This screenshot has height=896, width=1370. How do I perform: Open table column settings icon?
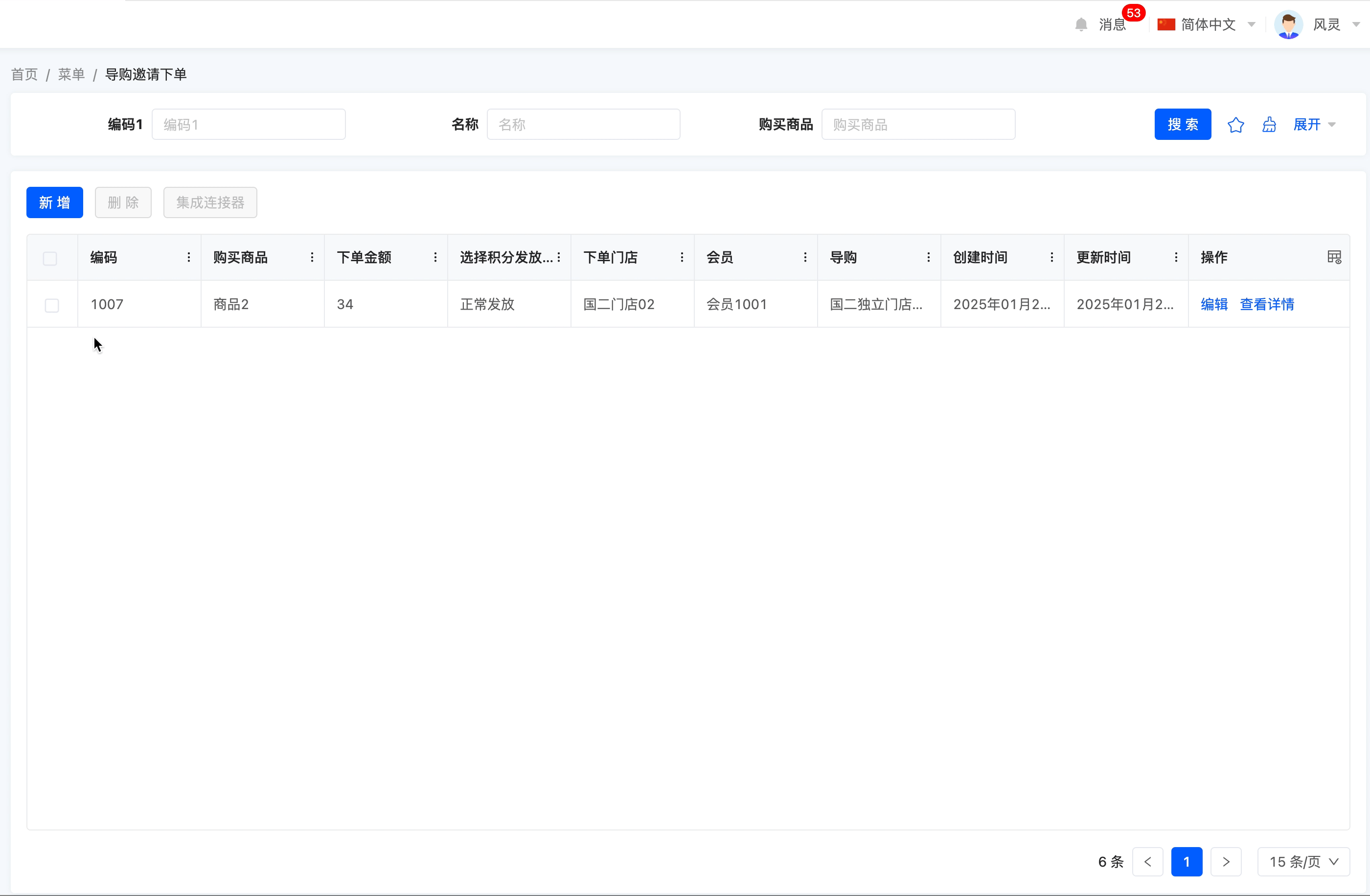(1334, 257)
